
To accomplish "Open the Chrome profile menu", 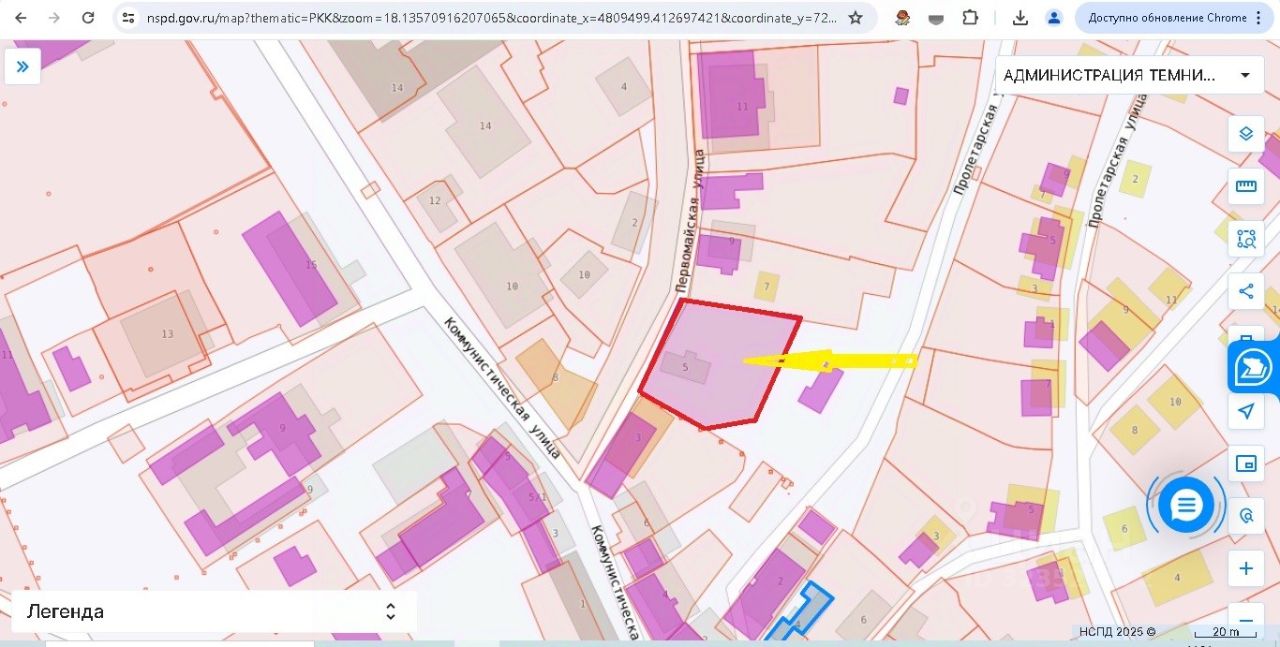I will tap(1054, 18).
